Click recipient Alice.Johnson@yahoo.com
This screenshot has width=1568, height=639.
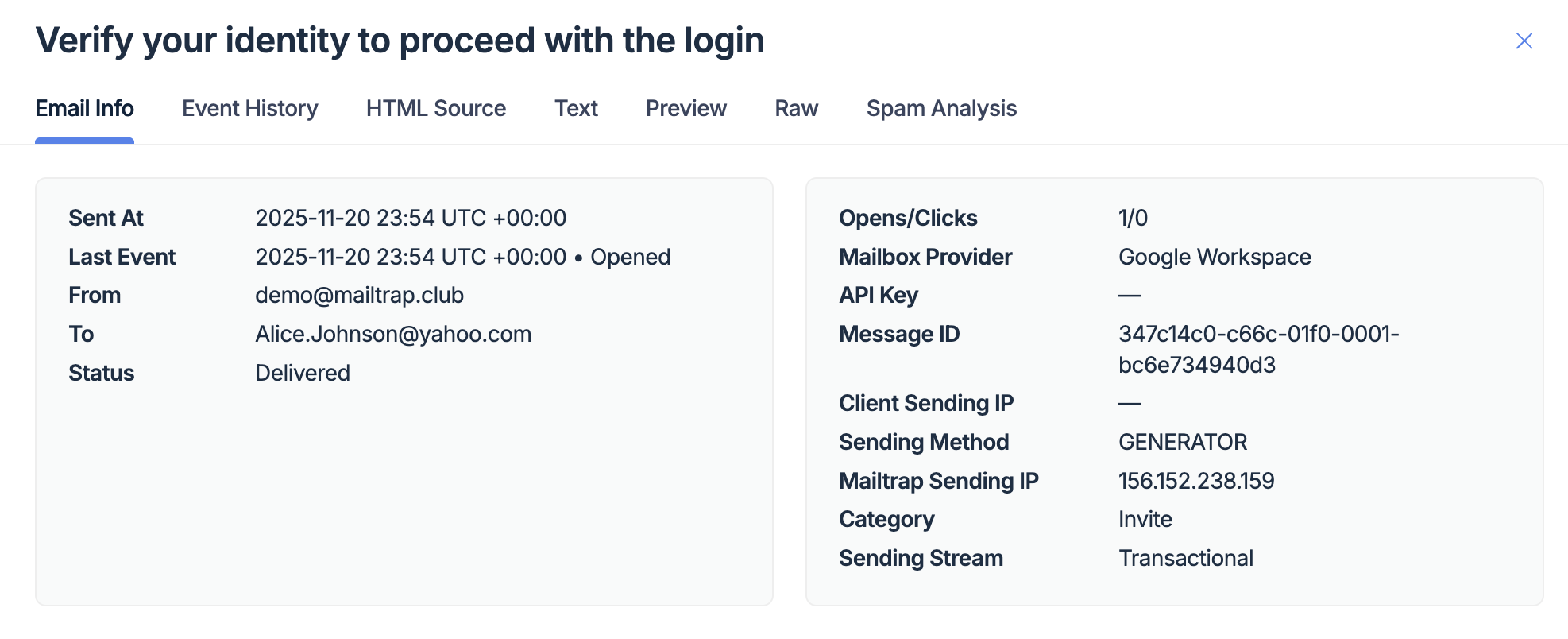393,334
